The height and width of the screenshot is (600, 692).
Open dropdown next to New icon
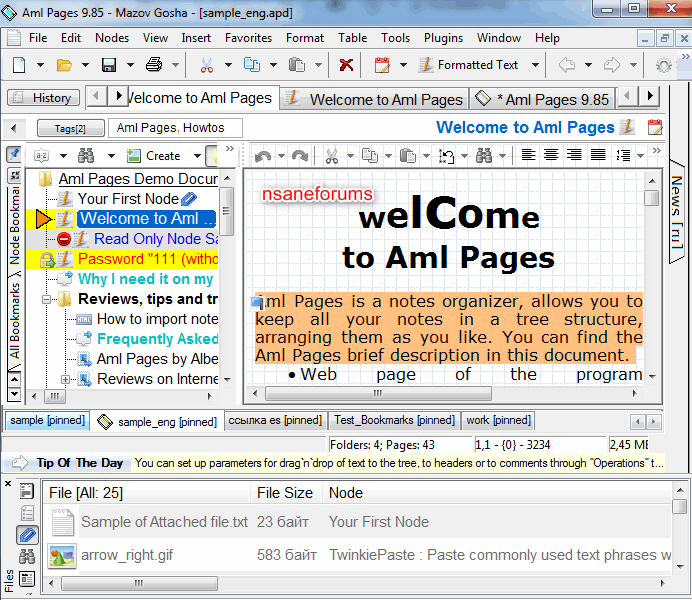coord(40,65)
